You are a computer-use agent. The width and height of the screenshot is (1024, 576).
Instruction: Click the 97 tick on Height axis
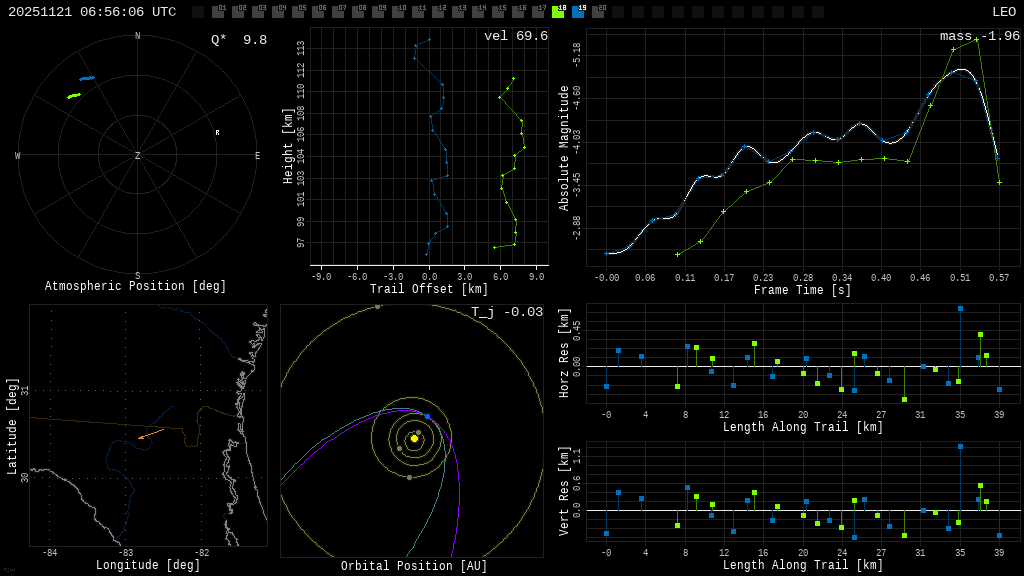(x=300, y=243)
